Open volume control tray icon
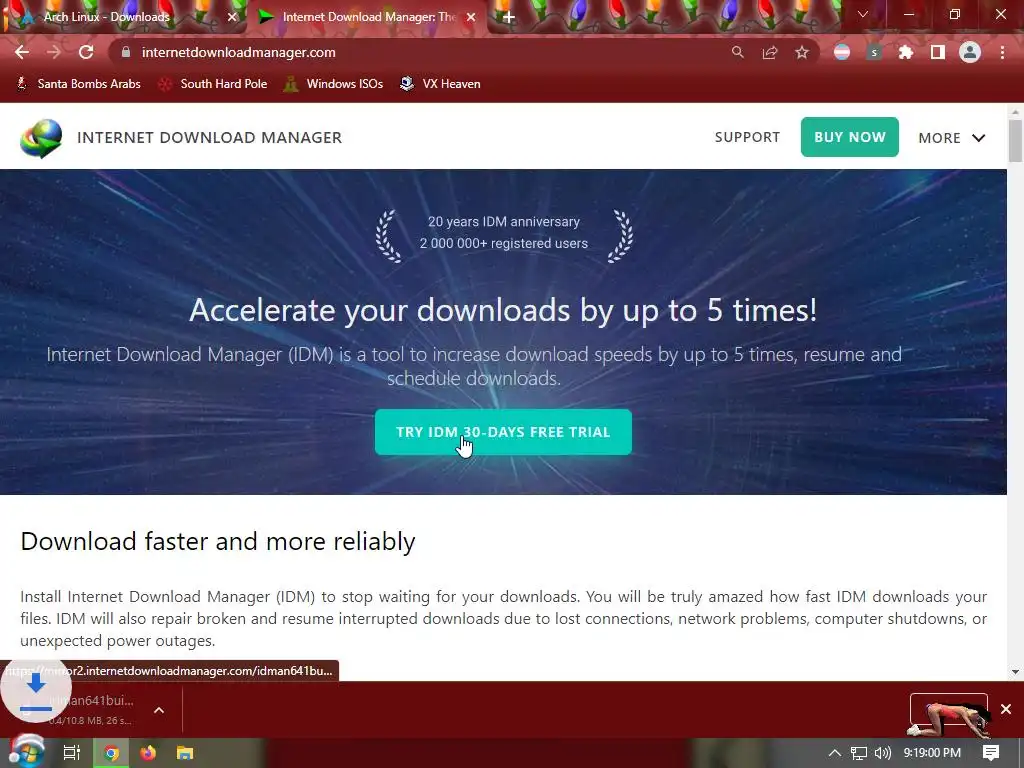This screenshot has width=1024, height=768. coord(882,753)
